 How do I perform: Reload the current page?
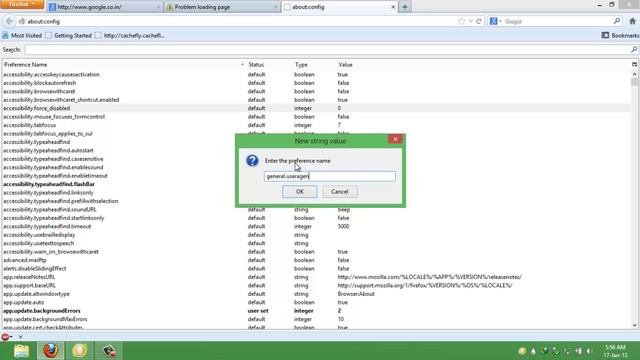click(x=479, y=21)
